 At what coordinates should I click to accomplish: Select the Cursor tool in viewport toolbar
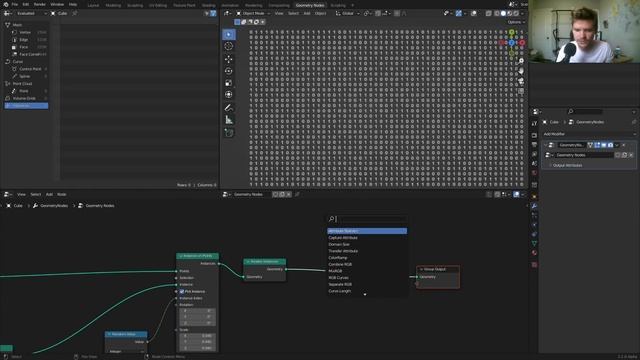click(229, 46)
